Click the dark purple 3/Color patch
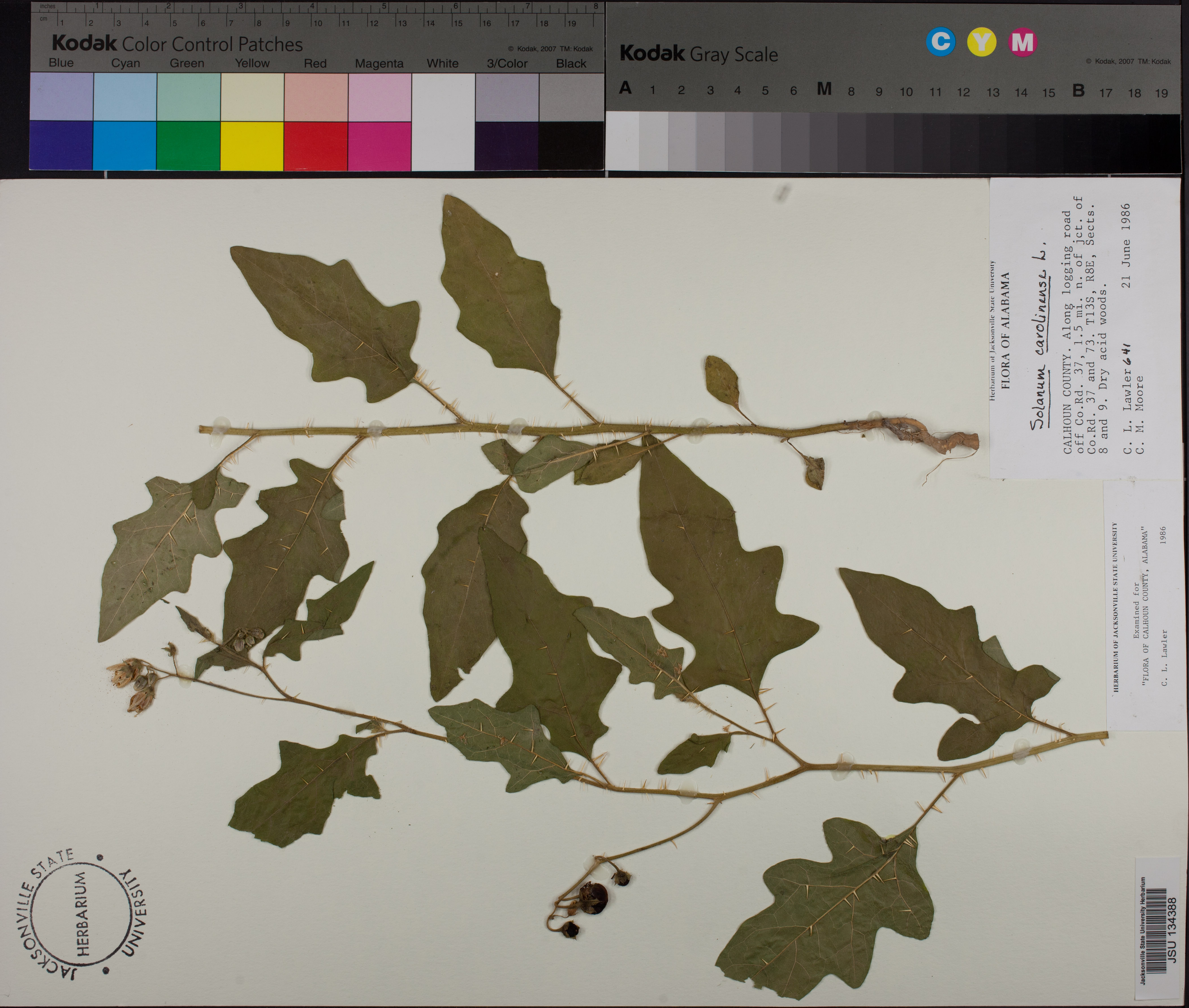 pos(506,146)
